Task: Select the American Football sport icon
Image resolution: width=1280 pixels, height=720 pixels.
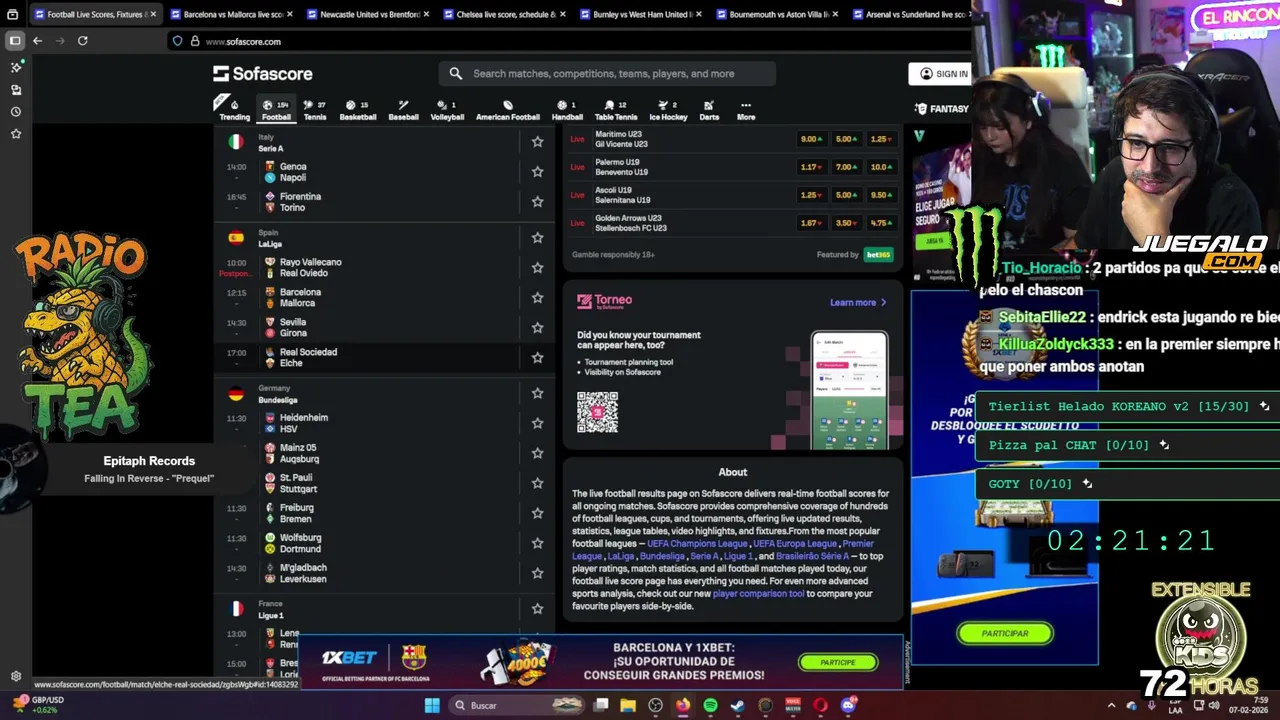Action: click(x=508, y=110)
